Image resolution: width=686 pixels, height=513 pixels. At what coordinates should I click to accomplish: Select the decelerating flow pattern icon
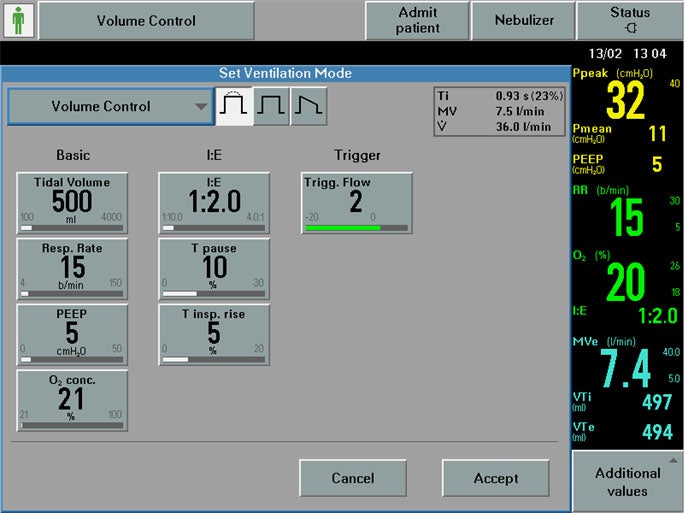point(308,107)
